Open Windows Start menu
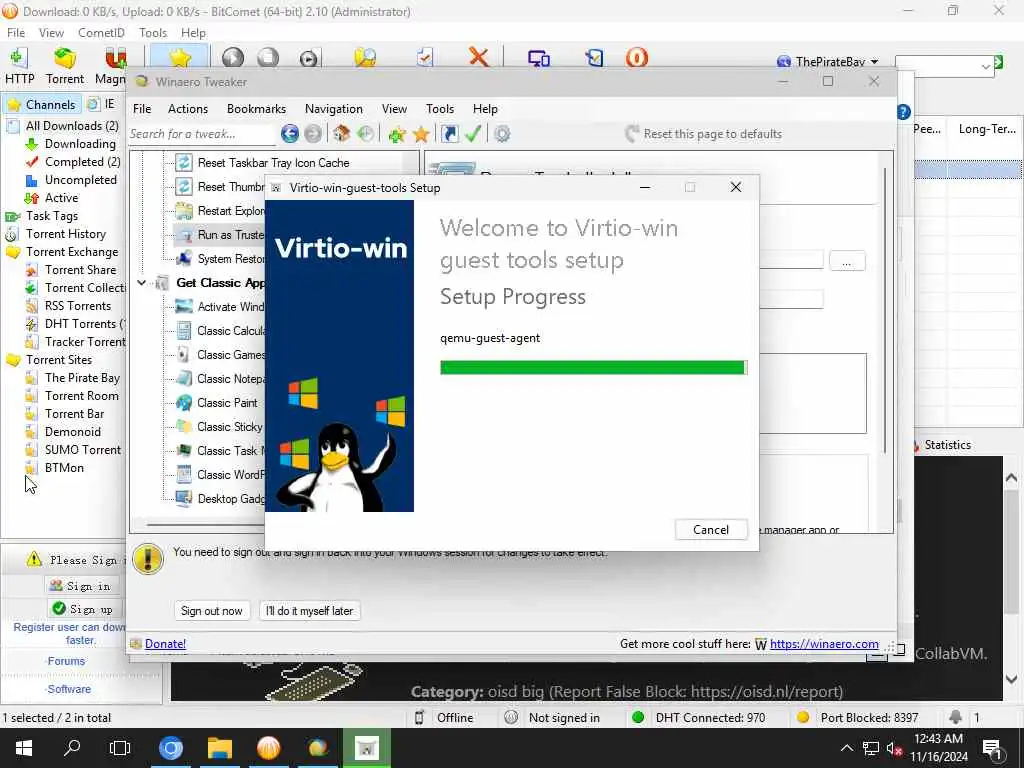Screen dimensions: 1024x768 tap(24, 748)
